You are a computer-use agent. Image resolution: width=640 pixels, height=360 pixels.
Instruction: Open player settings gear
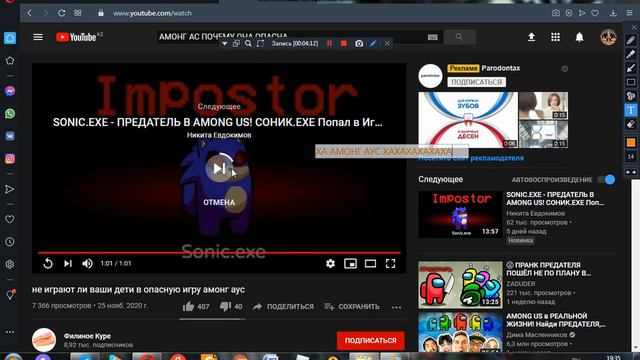coord(330,264)
